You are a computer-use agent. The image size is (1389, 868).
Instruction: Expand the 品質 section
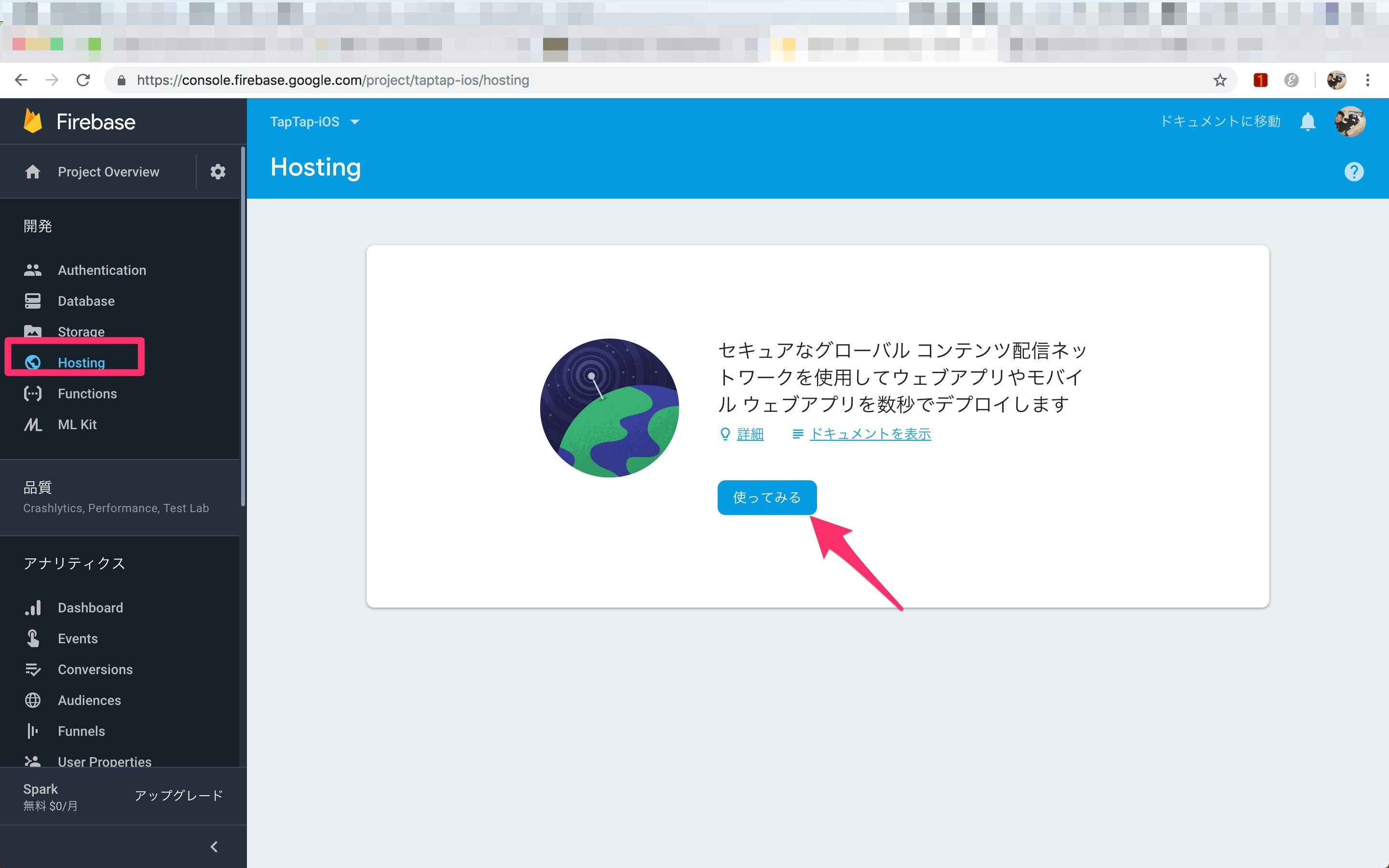[x=120, y=497]
